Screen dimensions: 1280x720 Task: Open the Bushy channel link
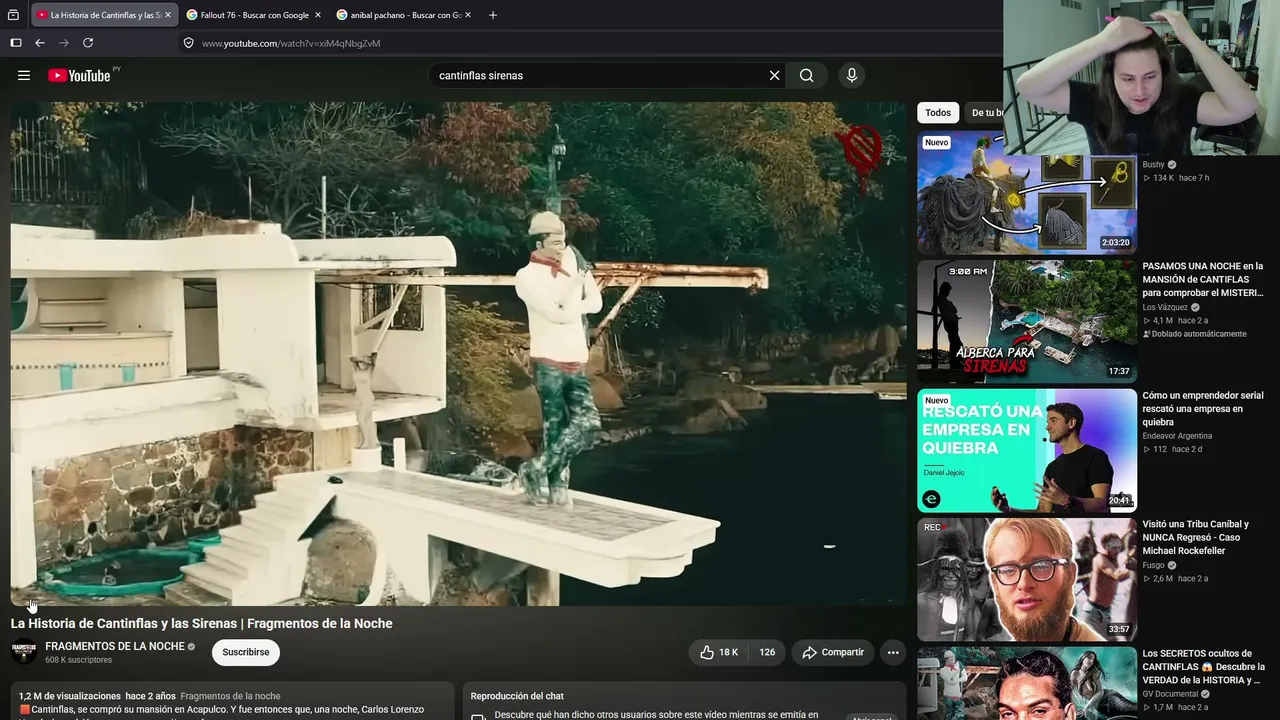pyautogui.click(x=1153, y=165)
